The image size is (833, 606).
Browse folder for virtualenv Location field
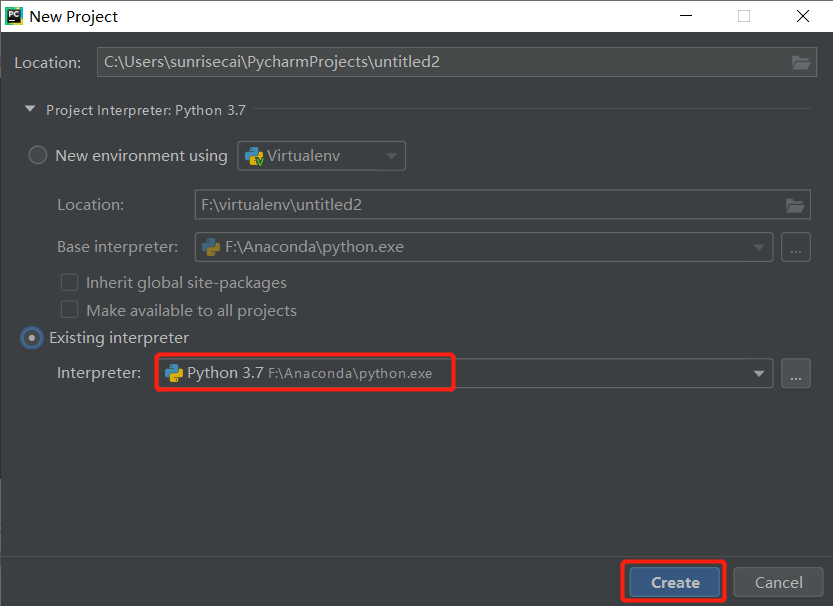click(795, 205)
